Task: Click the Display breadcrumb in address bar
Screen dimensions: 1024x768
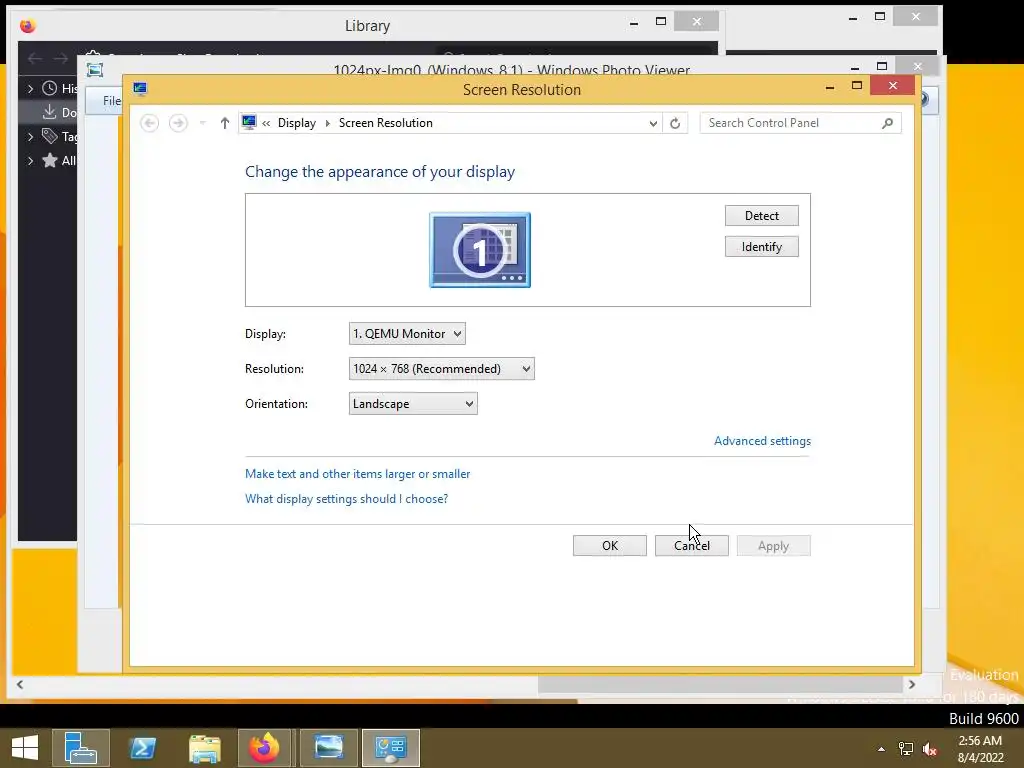Action: tap(296, 123)
